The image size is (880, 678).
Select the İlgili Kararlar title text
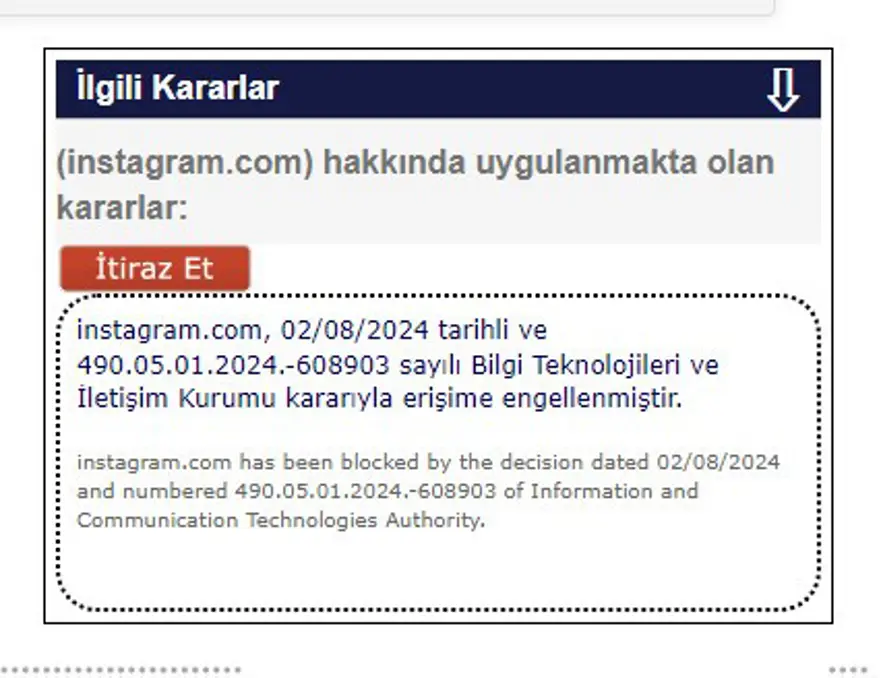click(178, 88)
